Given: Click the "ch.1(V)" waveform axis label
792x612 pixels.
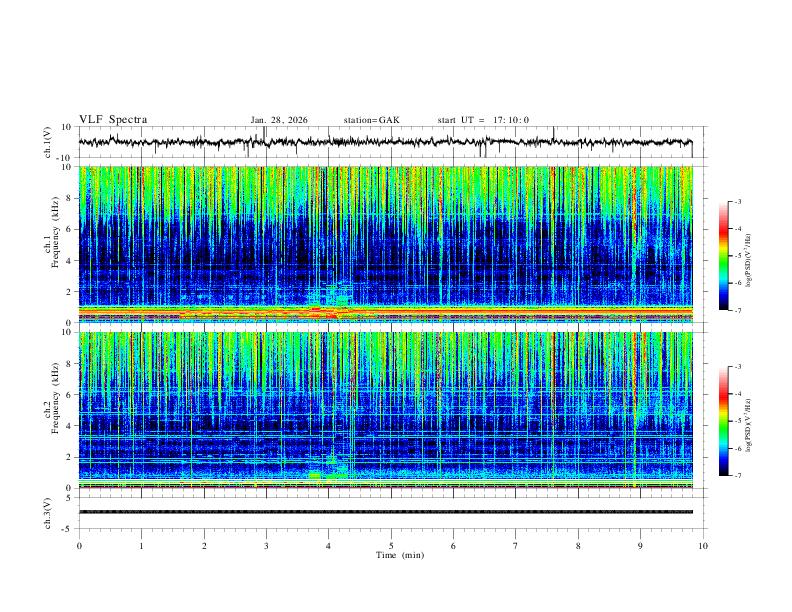Looking at the screenshot, I should [x=48, y=142].
